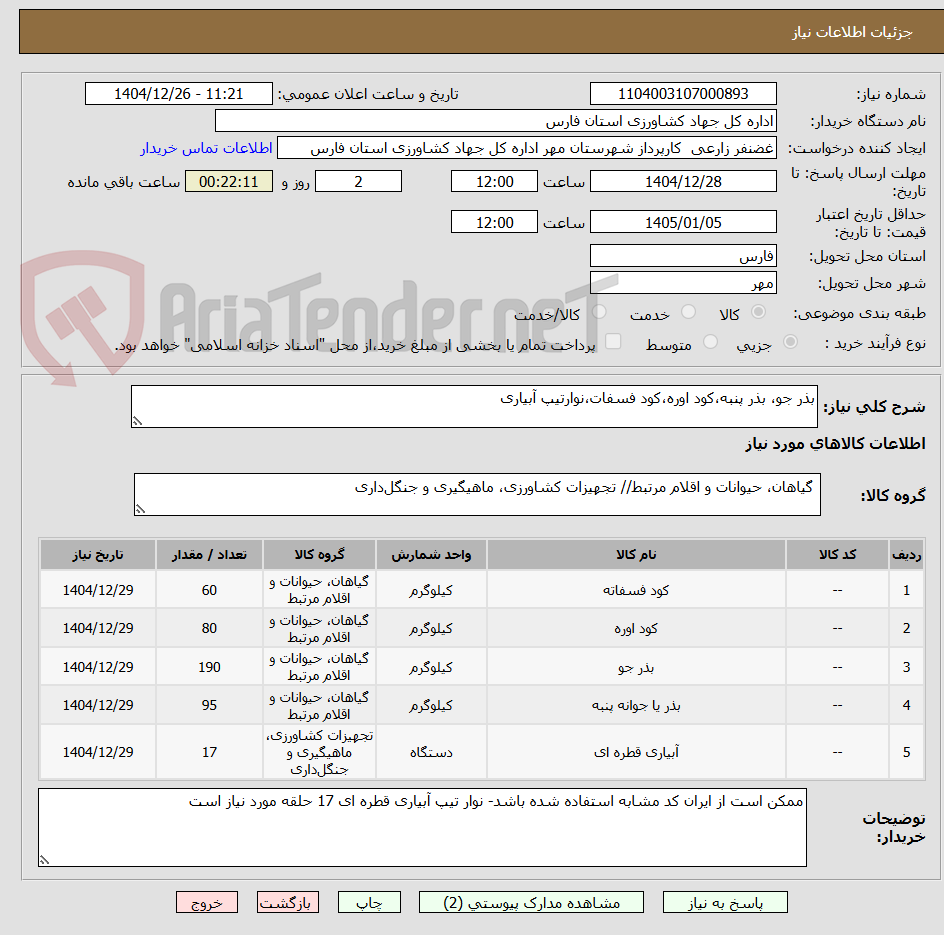This screenshot has height=935, width=944.
Task: Select the بذر یا جوانه پنبه cell
Action: point(636,705)
